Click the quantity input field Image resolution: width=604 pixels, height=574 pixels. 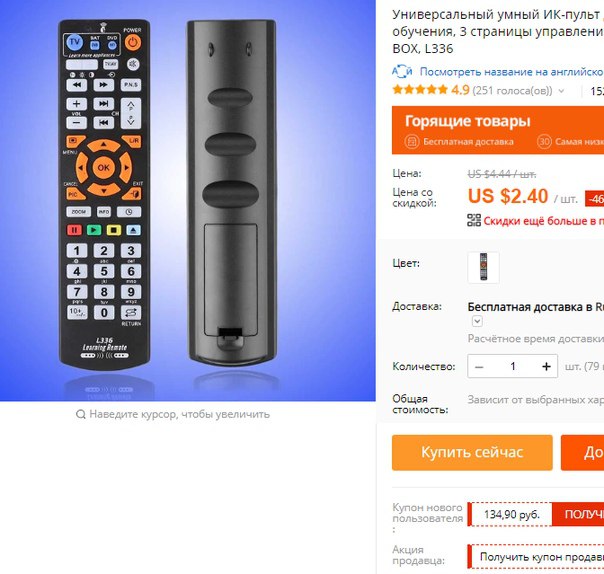point(513,366)
